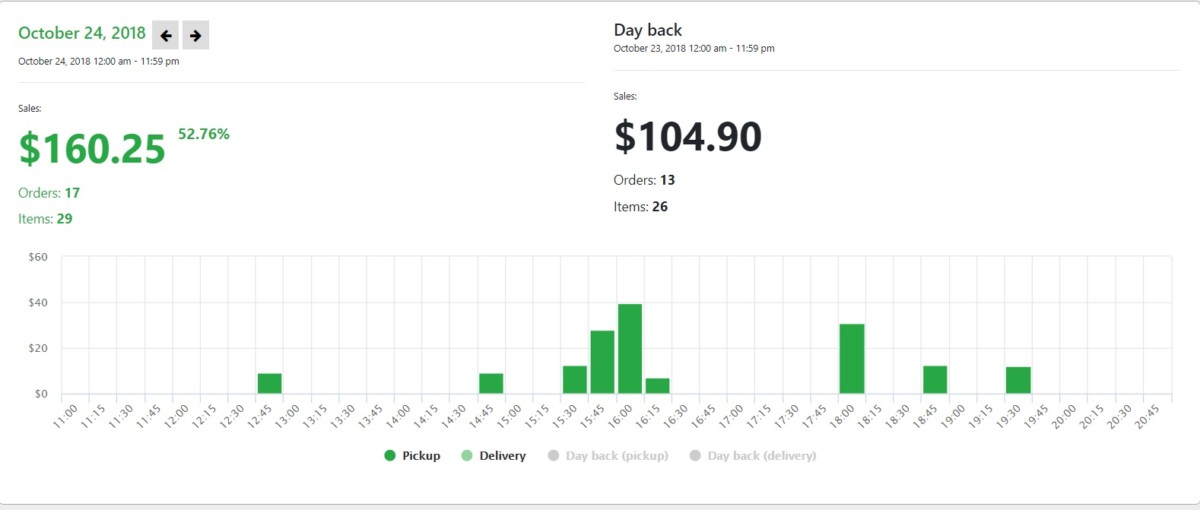1200x510 pixels.
Task: Go to the previous day with left arrow
Action: (x=166, y=35)
